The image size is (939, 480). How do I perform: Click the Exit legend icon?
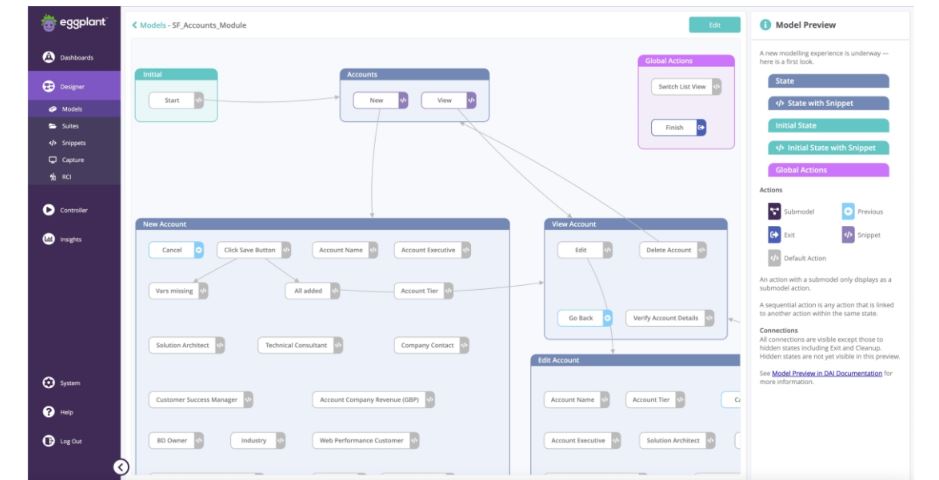pos(774,235)
